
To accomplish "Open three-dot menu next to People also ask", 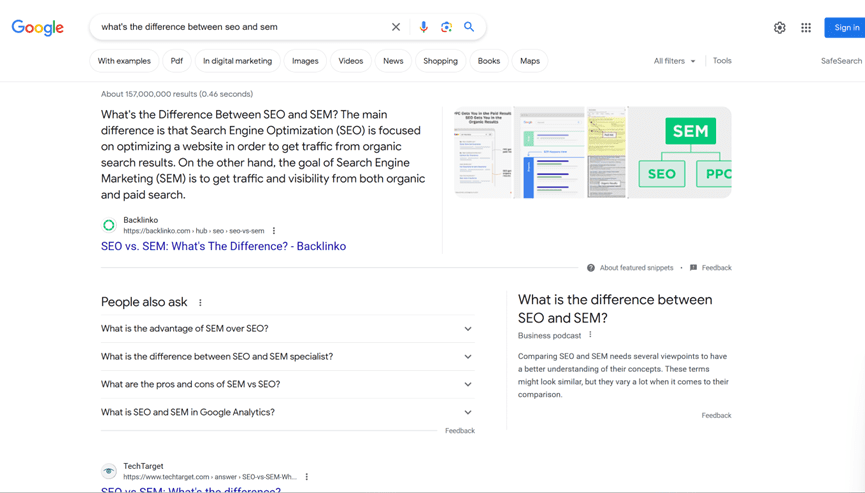I will (x=200, y=303).
